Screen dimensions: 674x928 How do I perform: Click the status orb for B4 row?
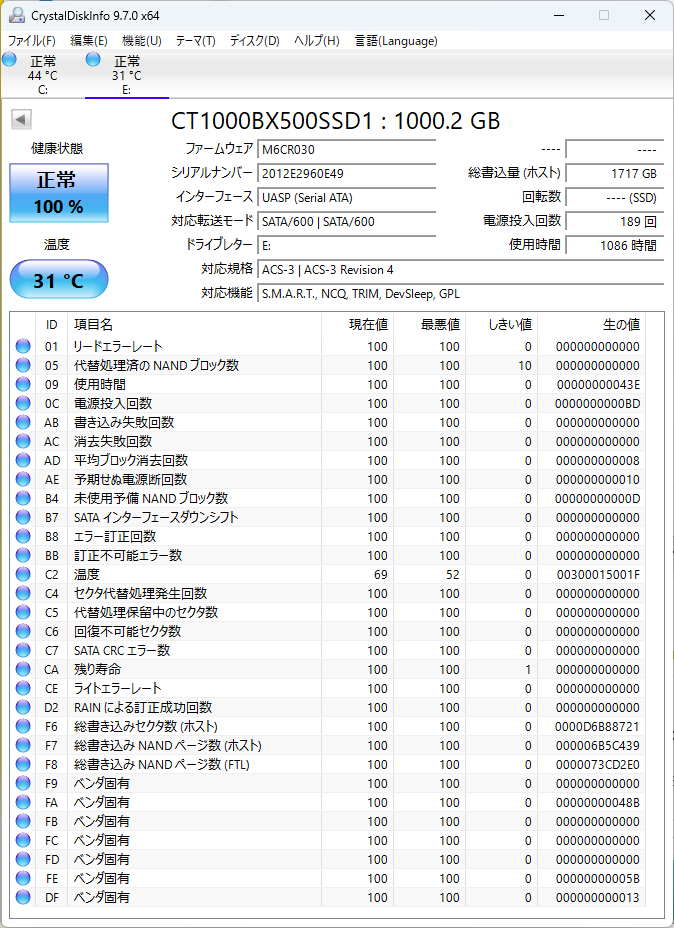[x=23, y=498]
